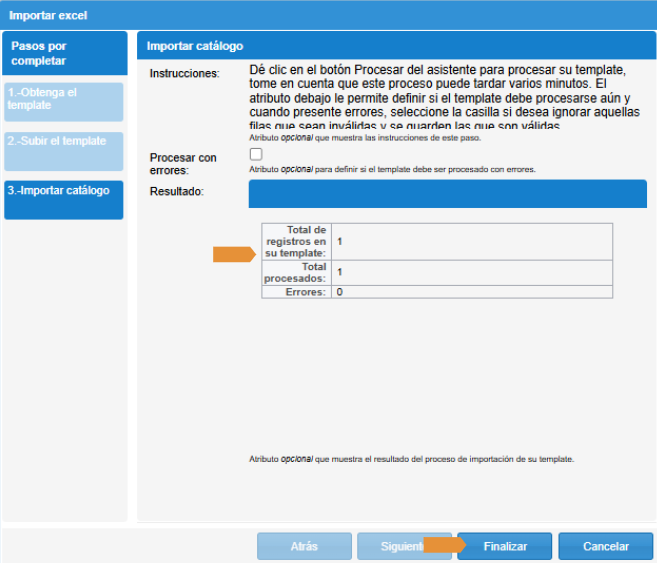Viewport: 657px width, 563px height.
Task: Click the orange arrow beside the results table
Action: tap(234, 255)
